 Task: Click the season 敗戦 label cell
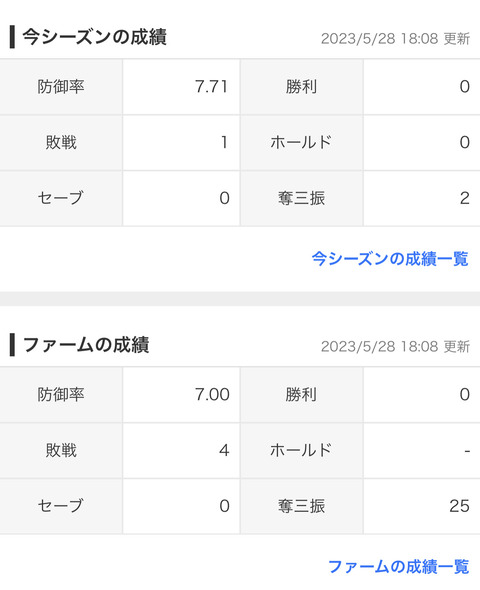[x=61, y=142]
